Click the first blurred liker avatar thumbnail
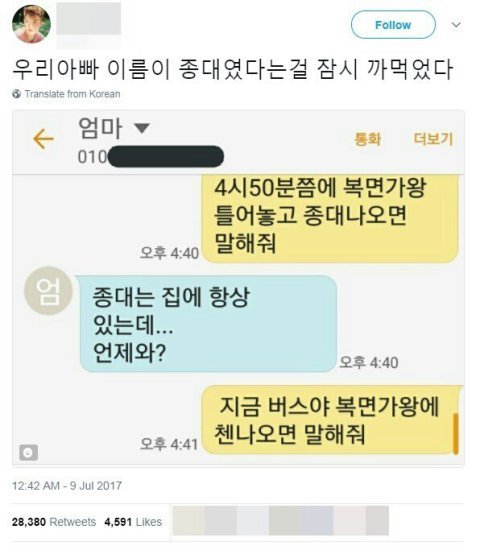480x550 pixels. click(188, 521)
